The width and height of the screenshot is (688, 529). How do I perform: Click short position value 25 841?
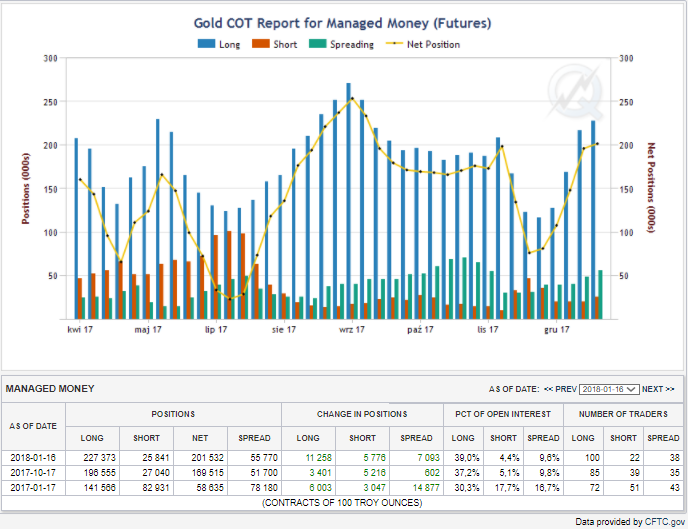[x=156, y=458]
